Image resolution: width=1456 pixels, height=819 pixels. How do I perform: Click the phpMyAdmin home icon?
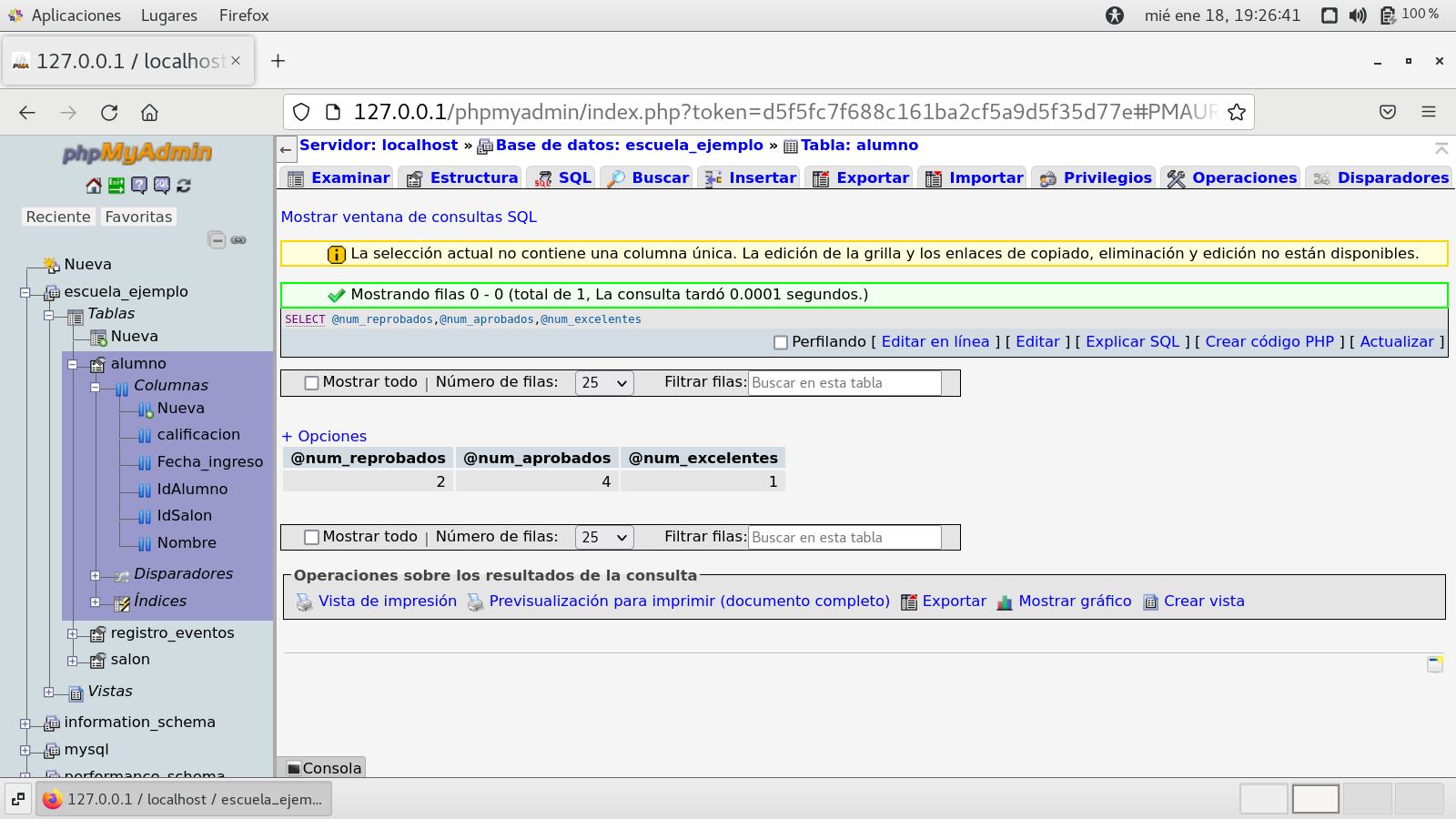tap(94, 186)
